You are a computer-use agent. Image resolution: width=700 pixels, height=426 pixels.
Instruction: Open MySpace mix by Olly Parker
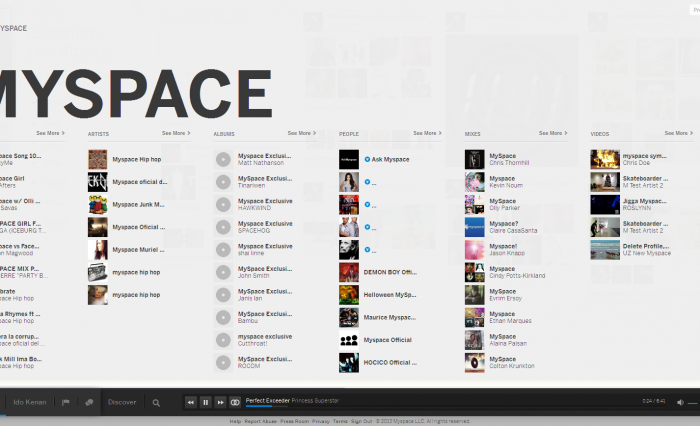click(x=475, y=205)
